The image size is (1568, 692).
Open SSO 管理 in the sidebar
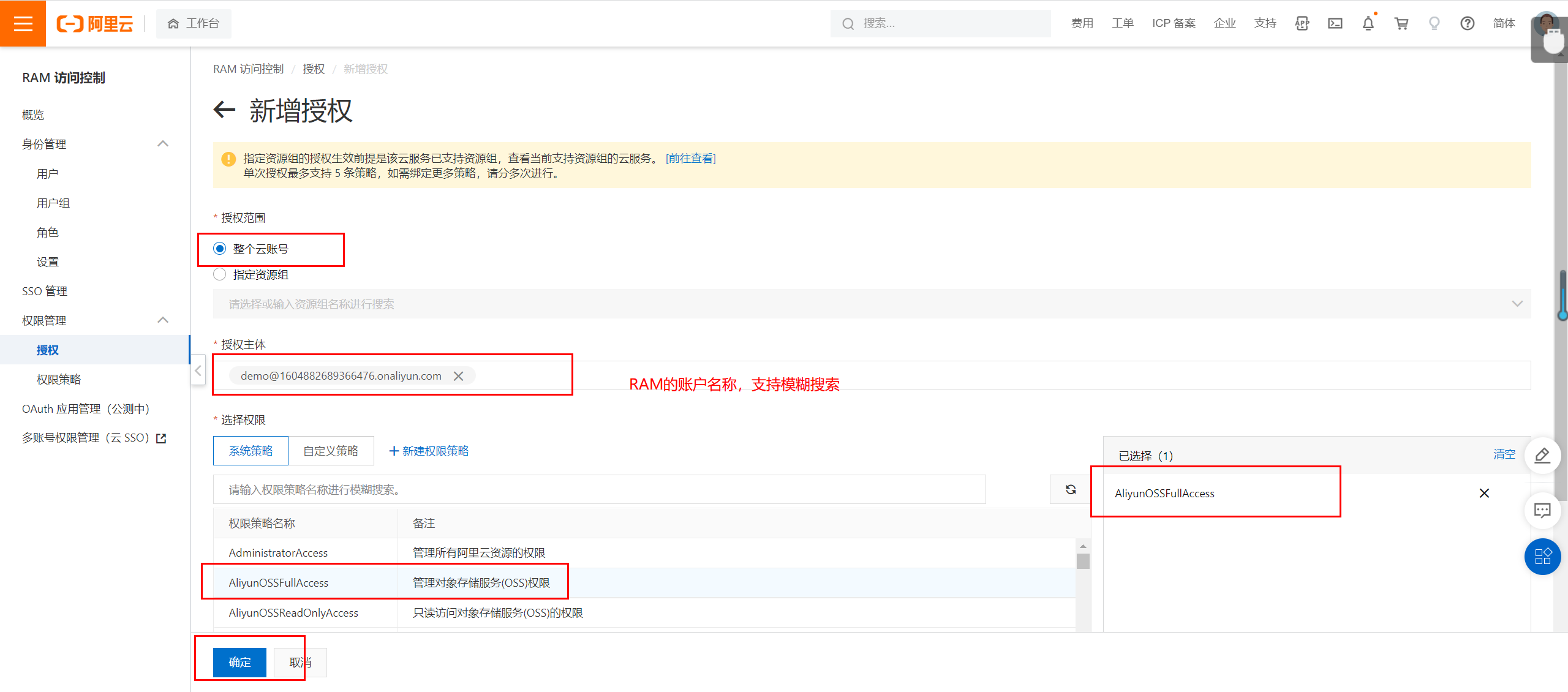coord(44,291)
